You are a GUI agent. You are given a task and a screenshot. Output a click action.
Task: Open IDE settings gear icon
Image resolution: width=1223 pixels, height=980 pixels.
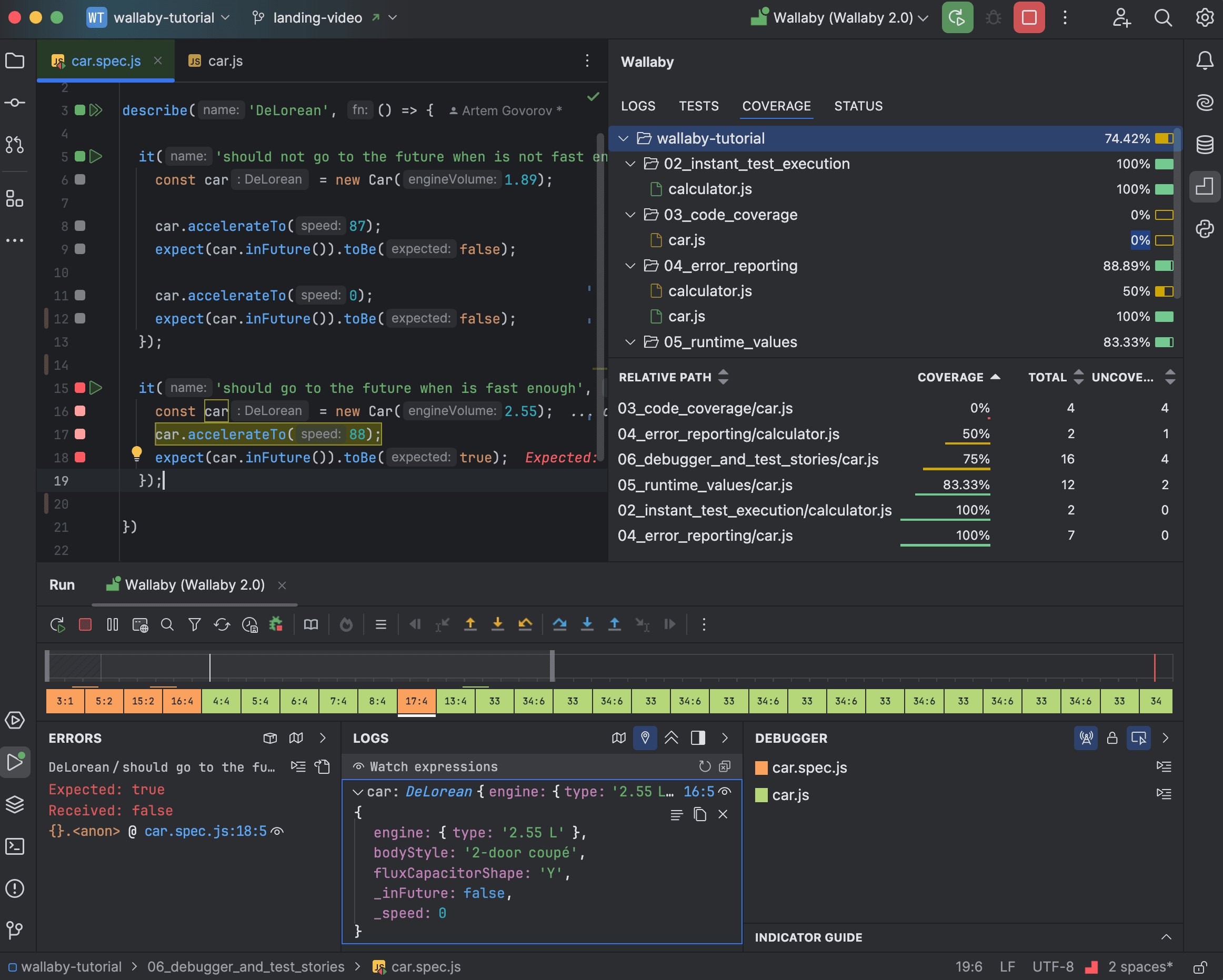click(x=1204, y=17)
